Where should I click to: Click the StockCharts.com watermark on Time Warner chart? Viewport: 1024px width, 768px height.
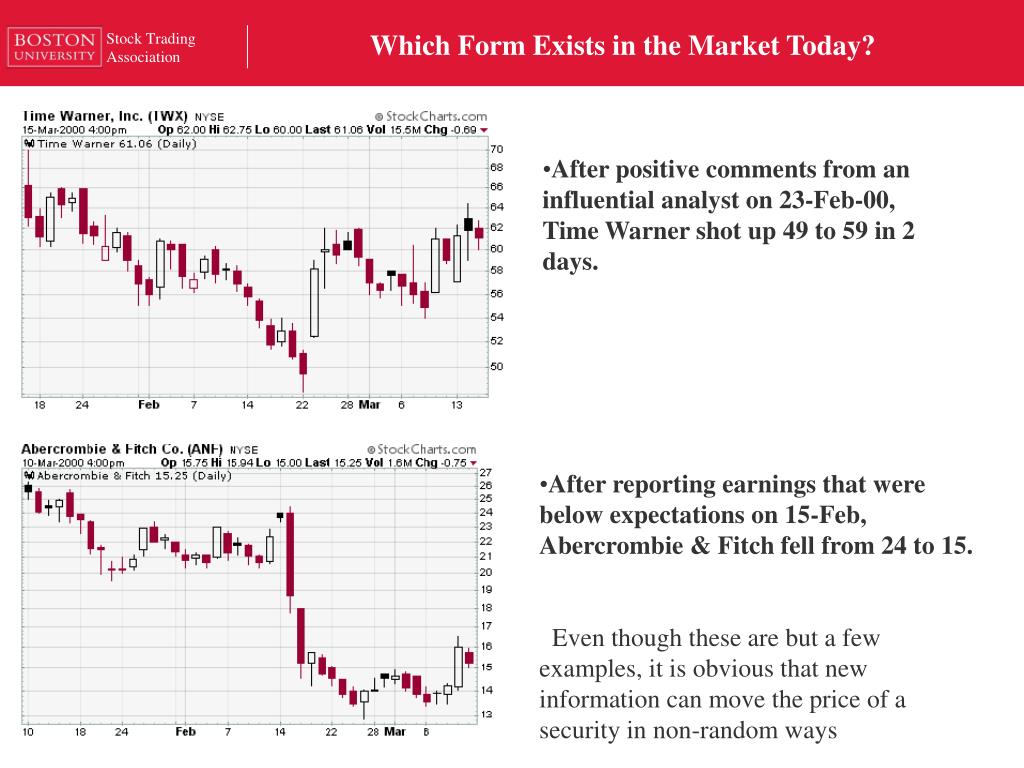431,116
